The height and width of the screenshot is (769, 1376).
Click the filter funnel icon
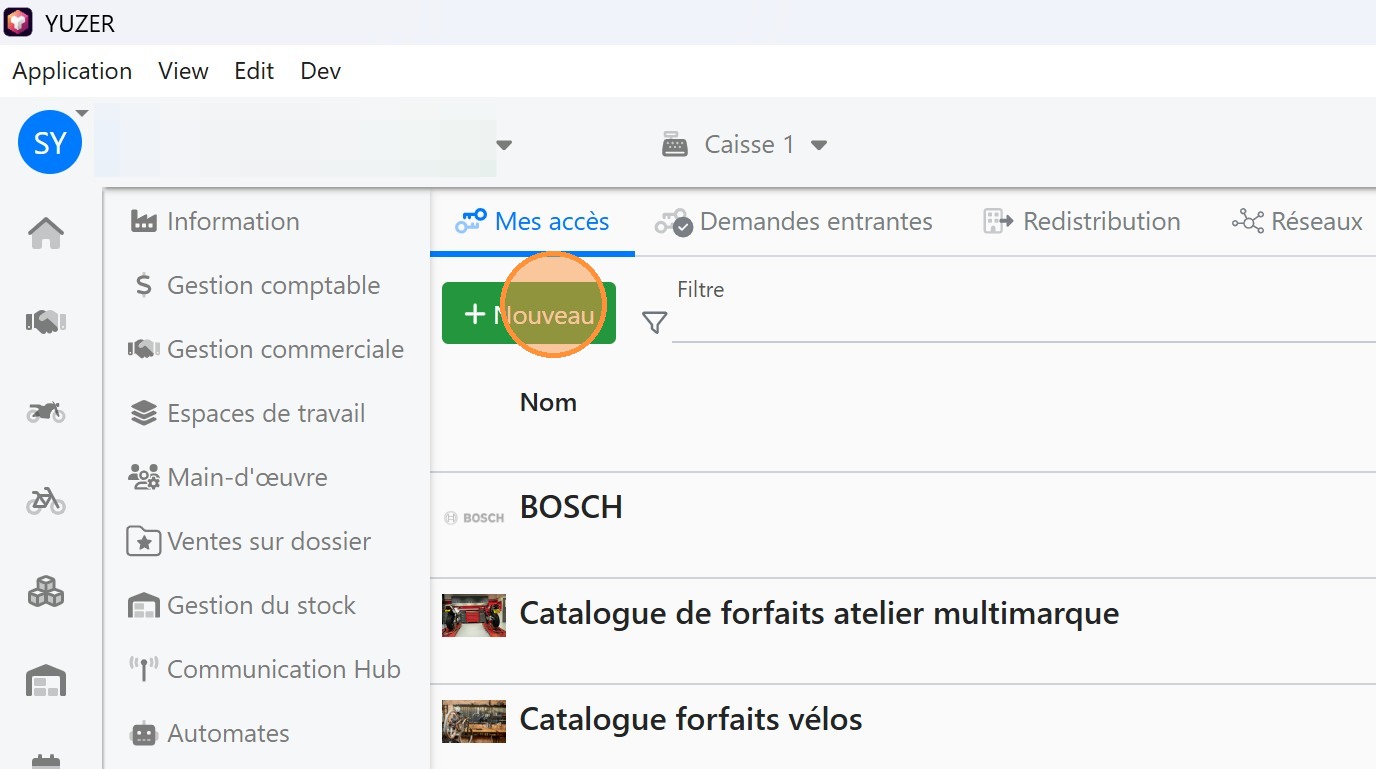[x=654, y=322]
